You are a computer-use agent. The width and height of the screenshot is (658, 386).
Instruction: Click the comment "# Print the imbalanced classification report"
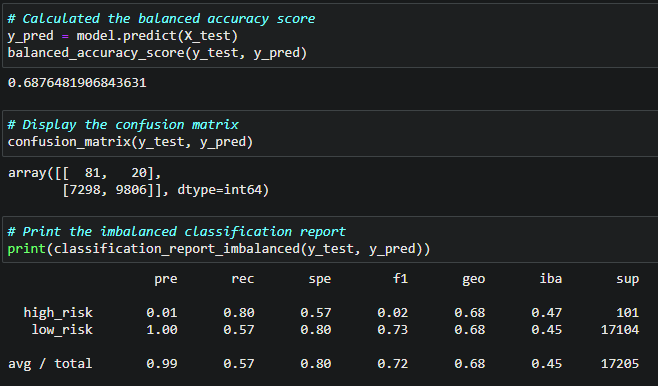(x=177, y=232)
